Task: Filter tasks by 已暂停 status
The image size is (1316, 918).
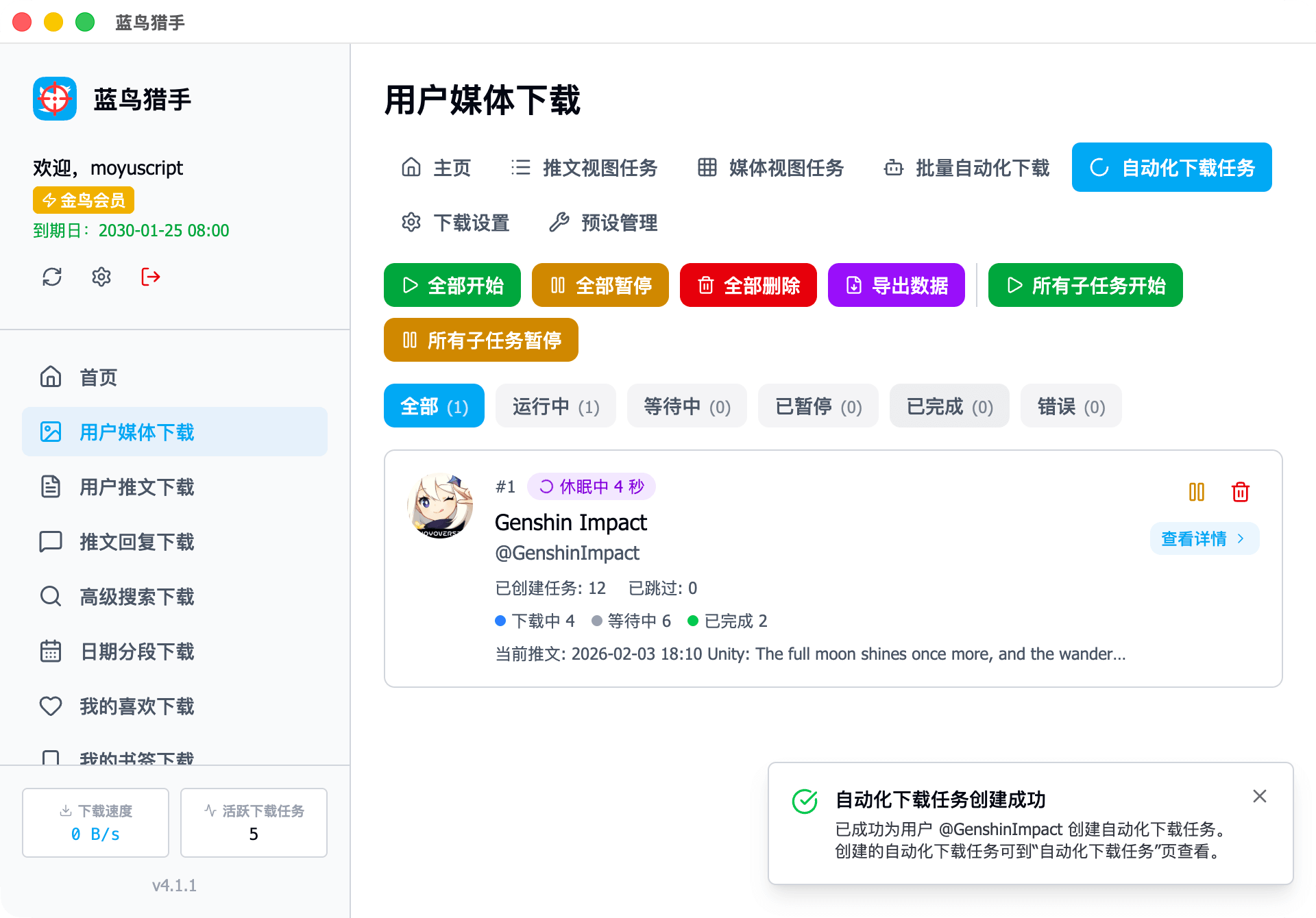Action: pos(818,406)
